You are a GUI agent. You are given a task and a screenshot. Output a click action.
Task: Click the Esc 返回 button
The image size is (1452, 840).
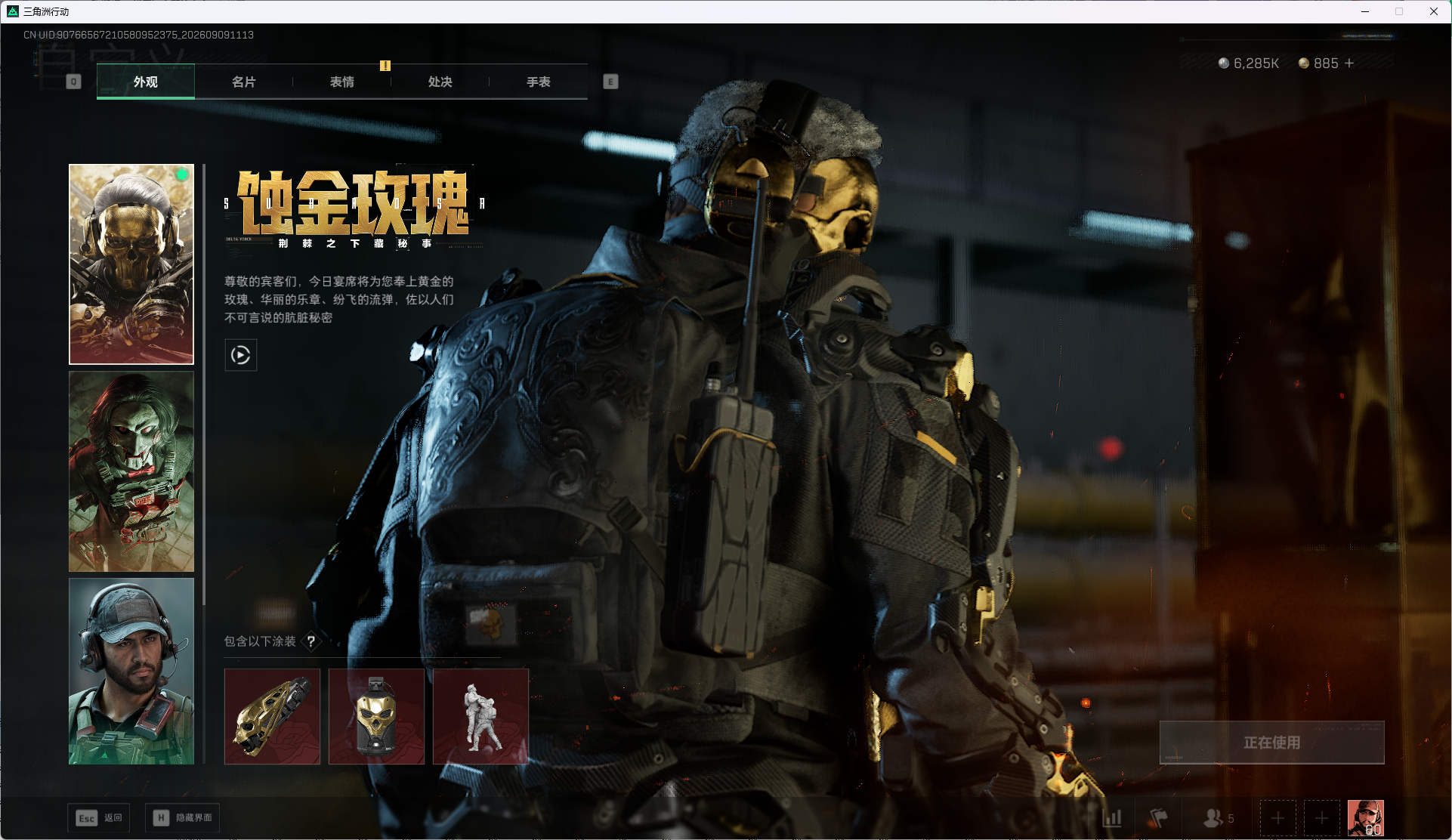99,818
